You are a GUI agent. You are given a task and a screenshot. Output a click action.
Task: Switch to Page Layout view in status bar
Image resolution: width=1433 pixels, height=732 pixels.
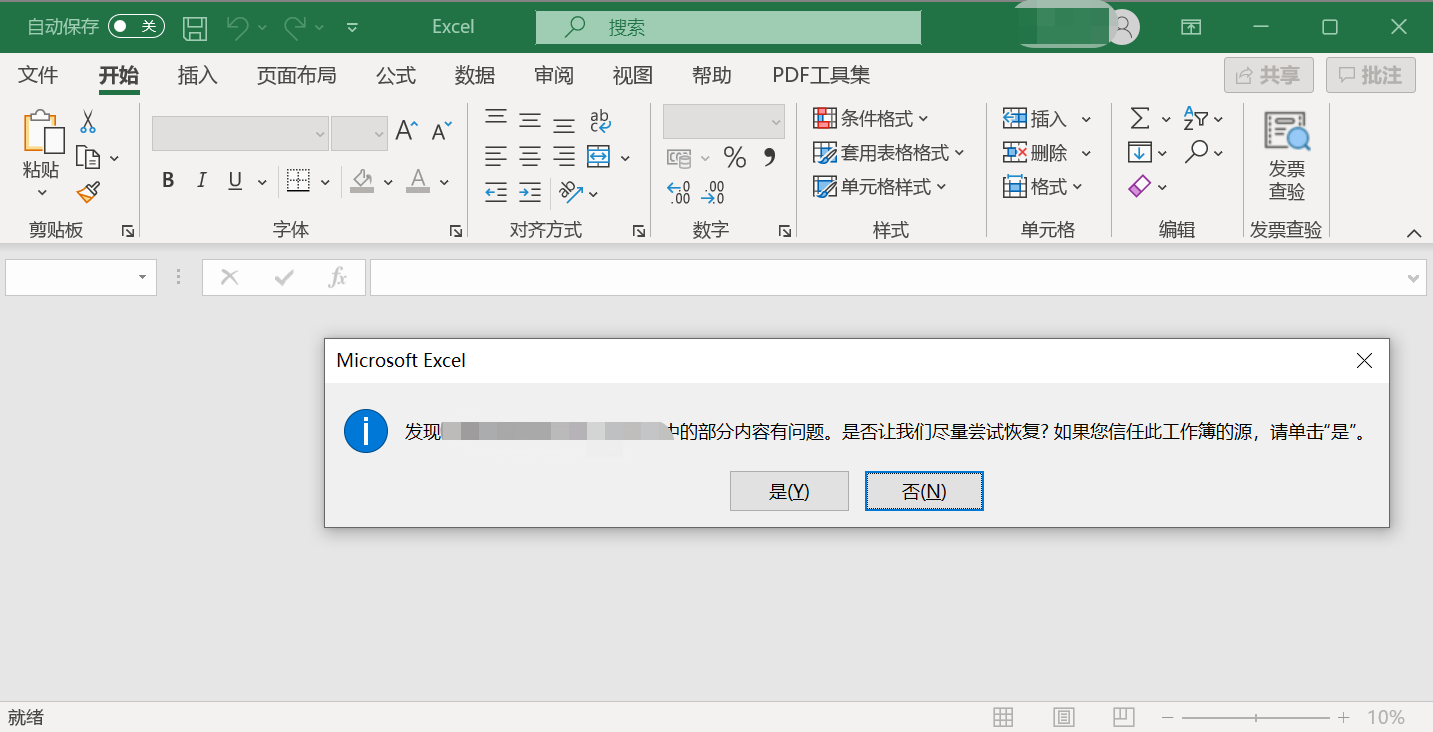(1064, 717)
